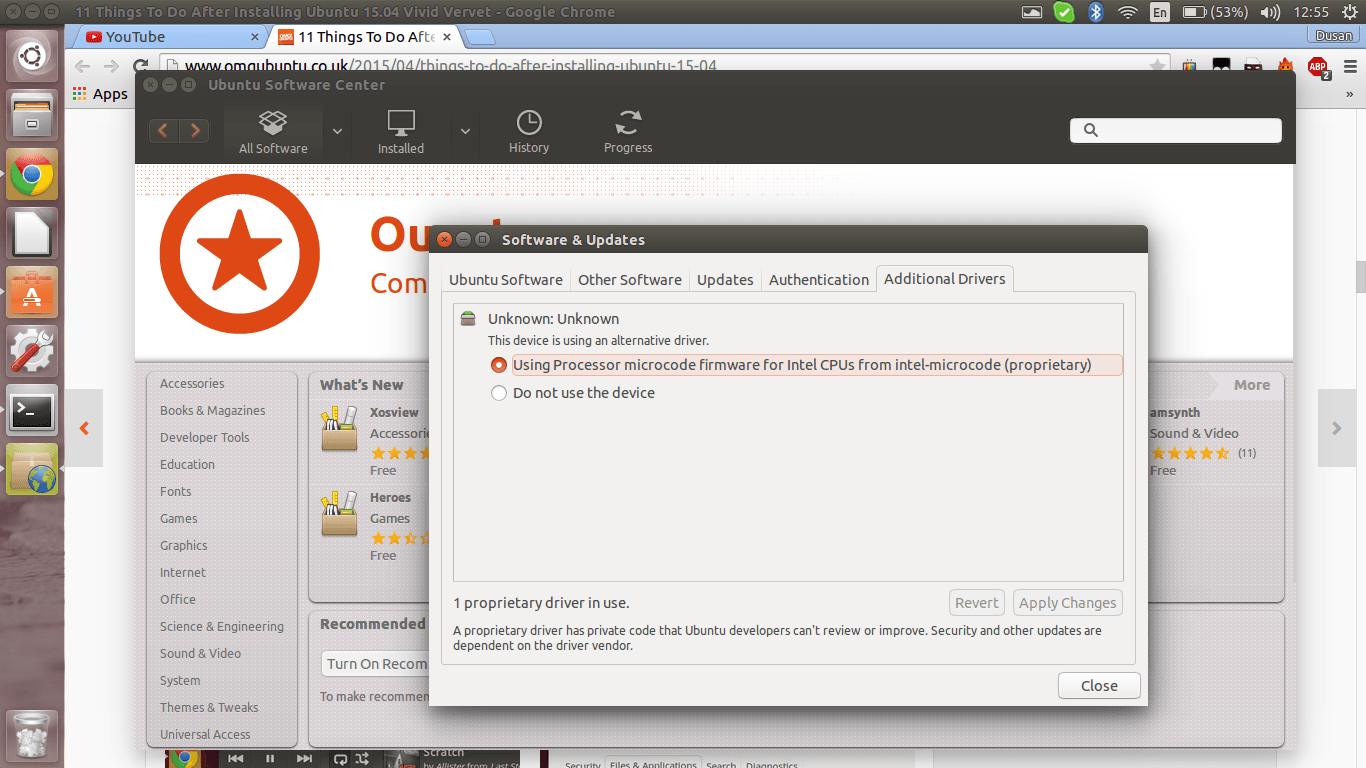Open the Science & Engineering category
Image resolution: width=1366 pixels, height=768 pixels.
pos(222,627)
